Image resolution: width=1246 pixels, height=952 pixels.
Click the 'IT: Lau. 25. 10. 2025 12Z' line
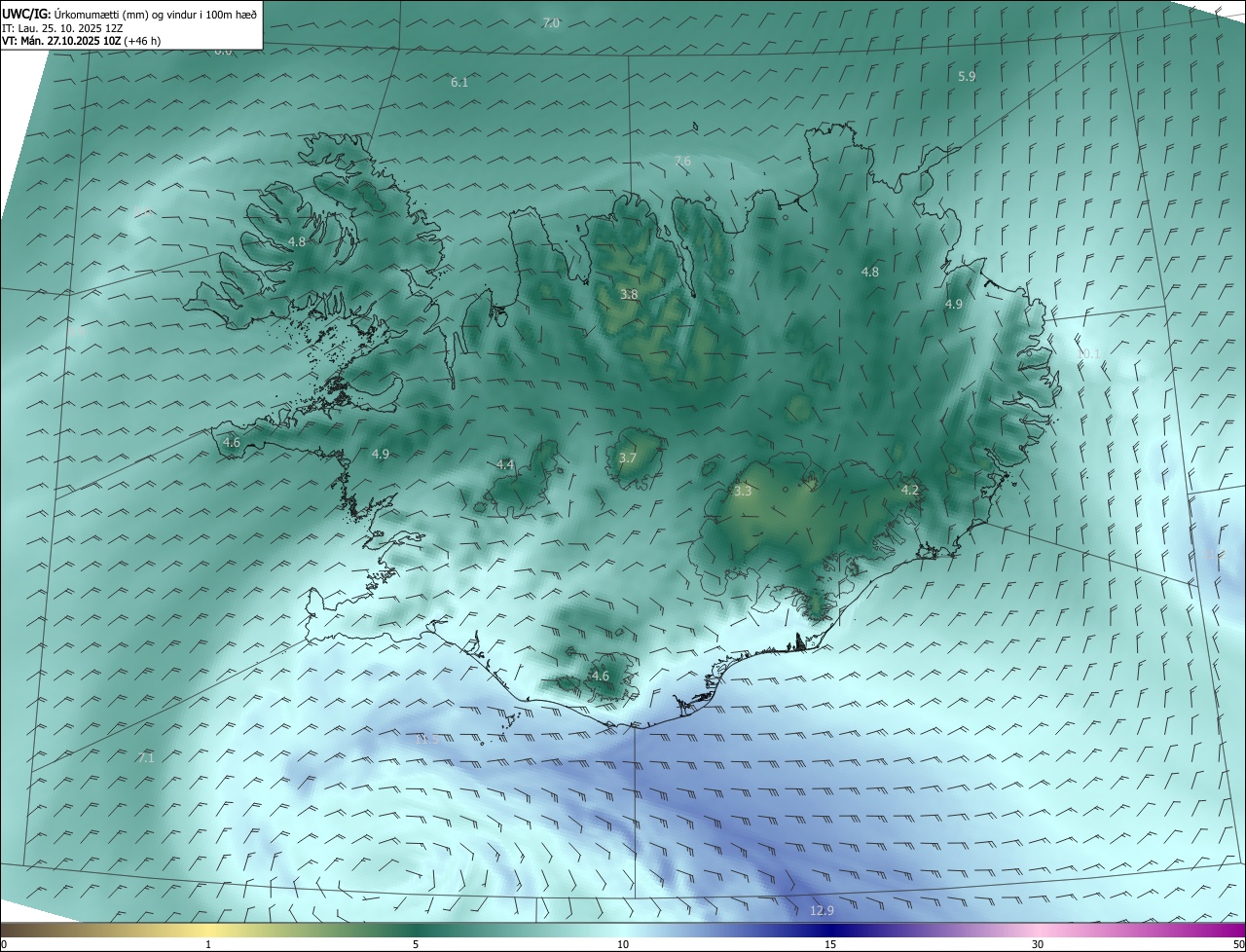(62, 28)
